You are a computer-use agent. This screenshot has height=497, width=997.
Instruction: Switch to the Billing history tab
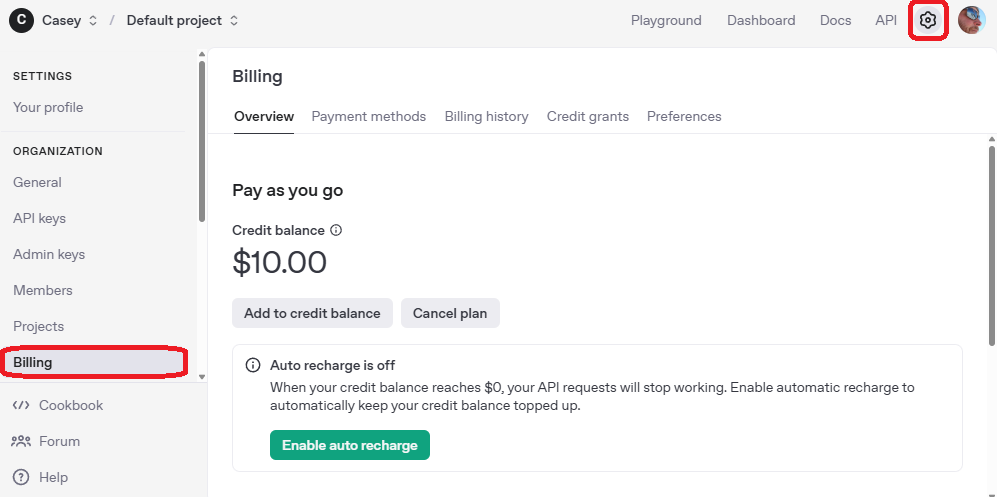tap(486, 116)
